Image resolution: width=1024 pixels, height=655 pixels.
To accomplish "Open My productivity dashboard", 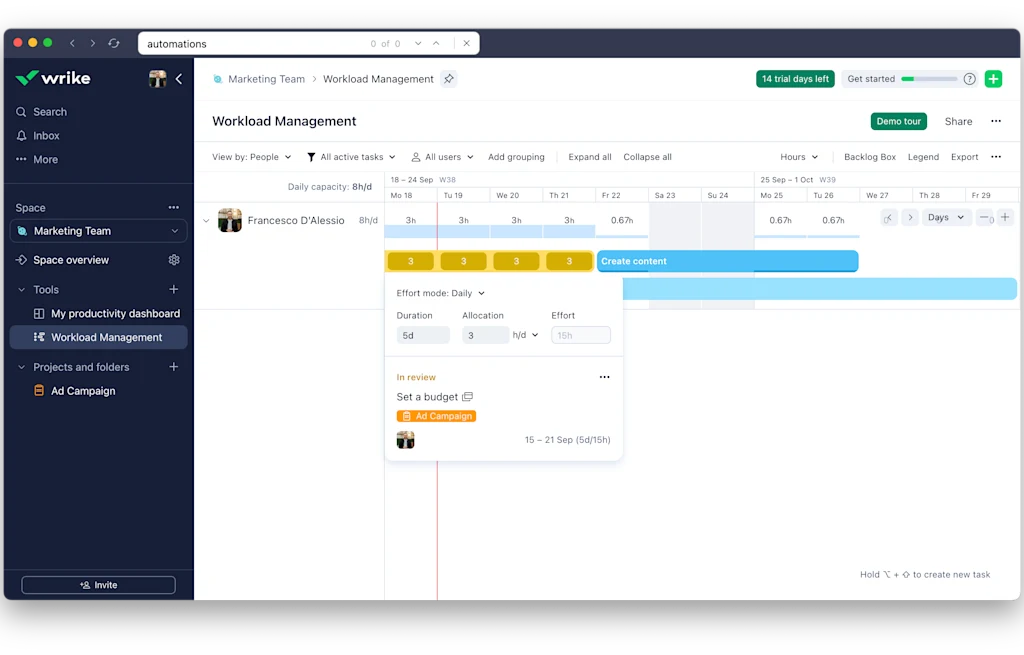I will point(107,313).
